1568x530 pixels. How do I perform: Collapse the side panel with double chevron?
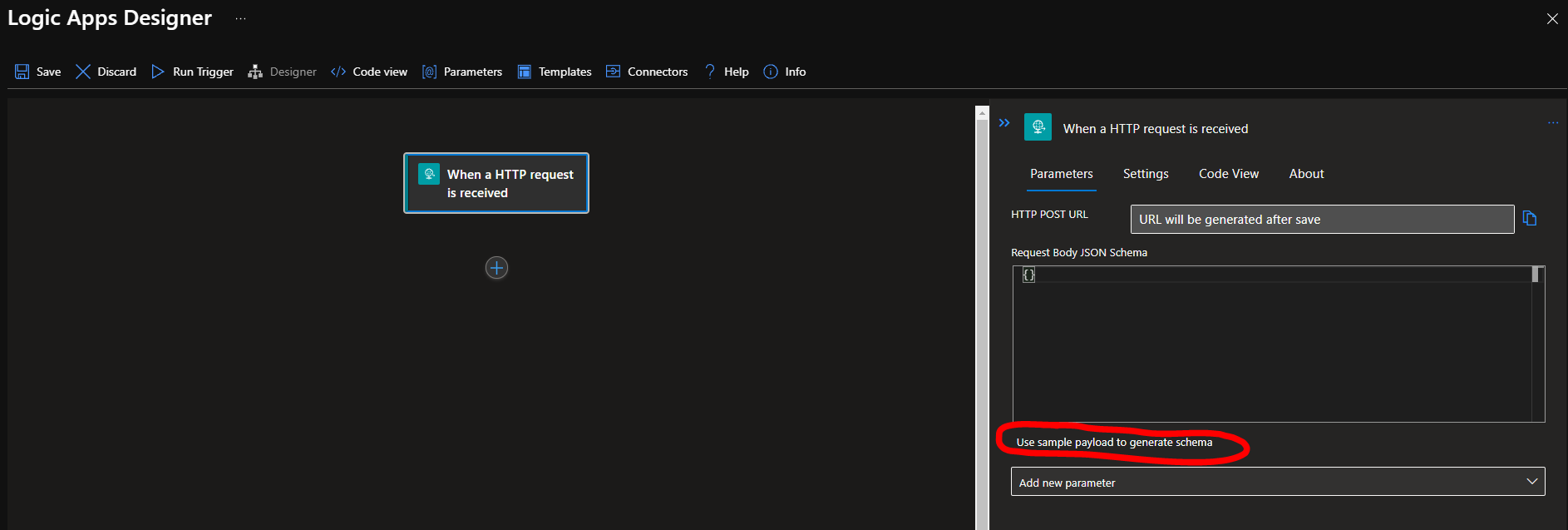point(1004,123)
